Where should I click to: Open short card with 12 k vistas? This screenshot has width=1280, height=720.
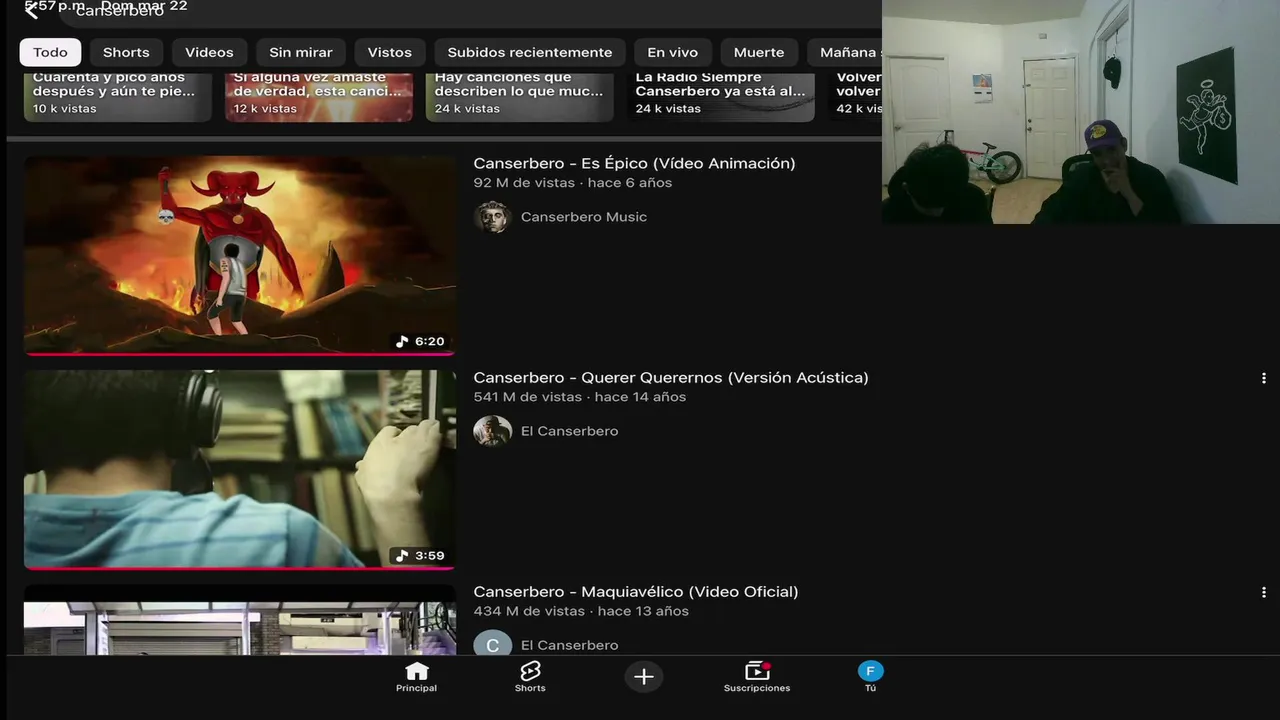click(319, 96)
